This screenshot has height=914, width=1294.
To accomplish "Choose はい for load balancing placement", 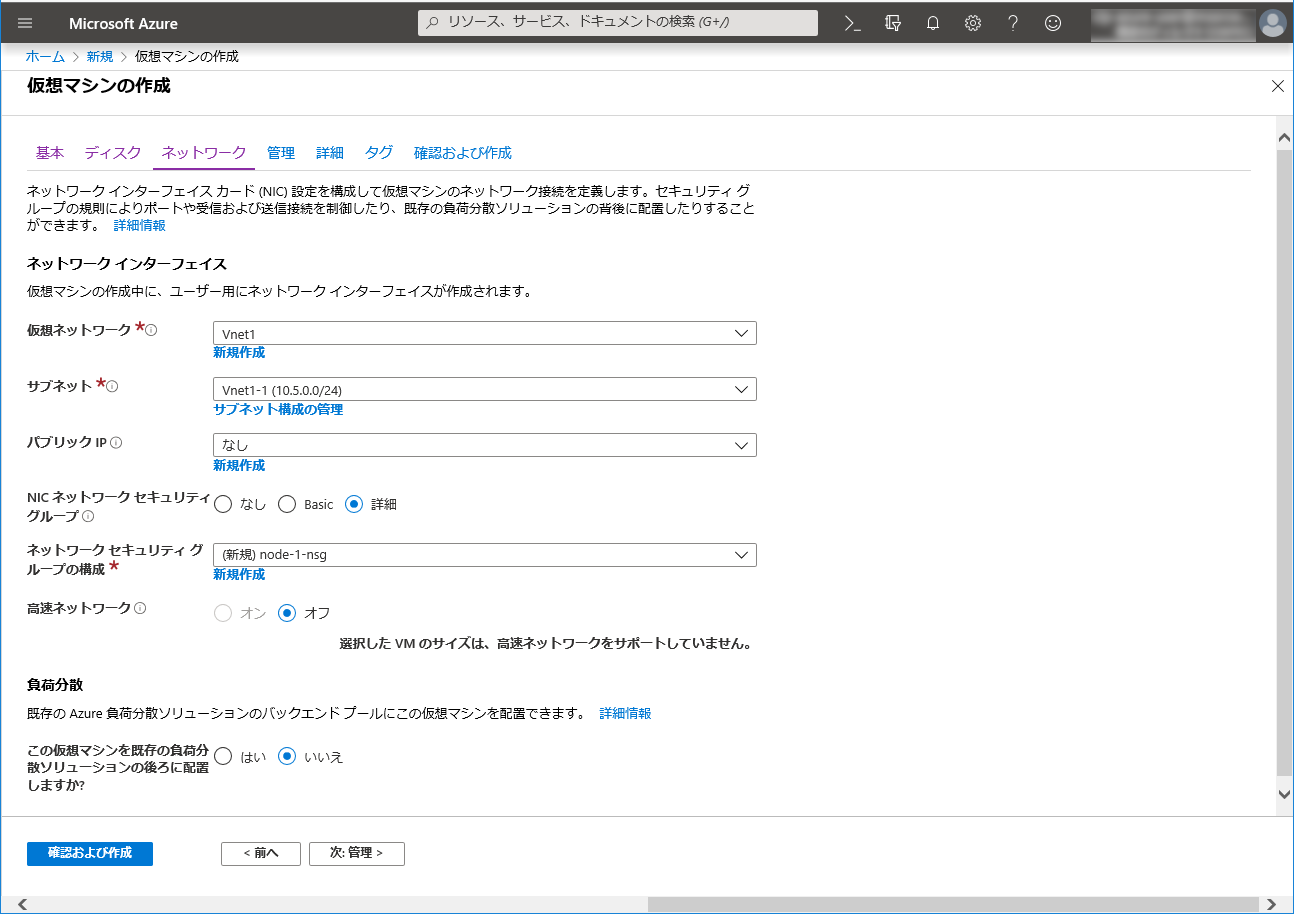I will [223, 757].
